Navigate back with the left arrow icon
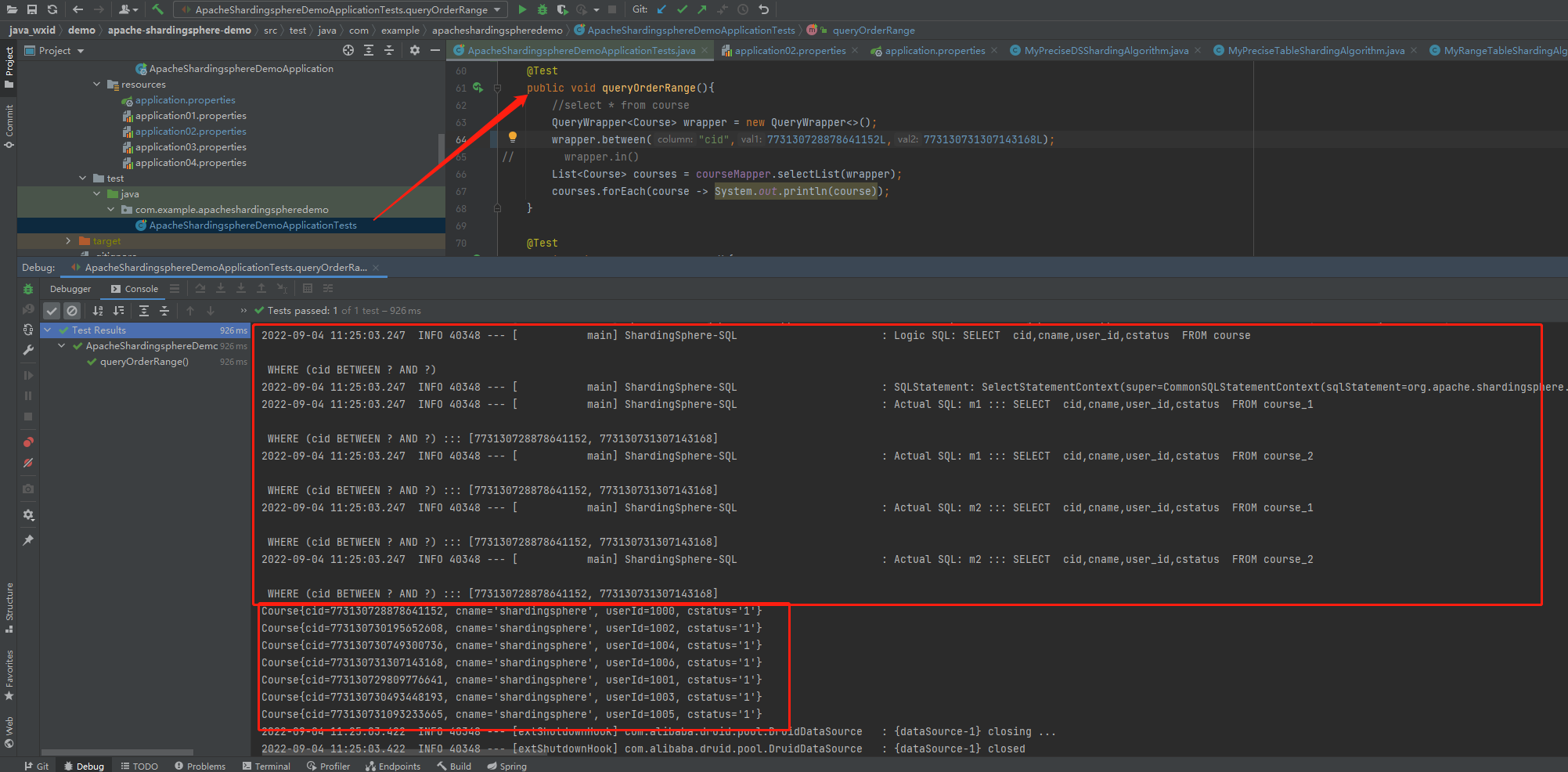1568x772 pixels. point(77,9)
